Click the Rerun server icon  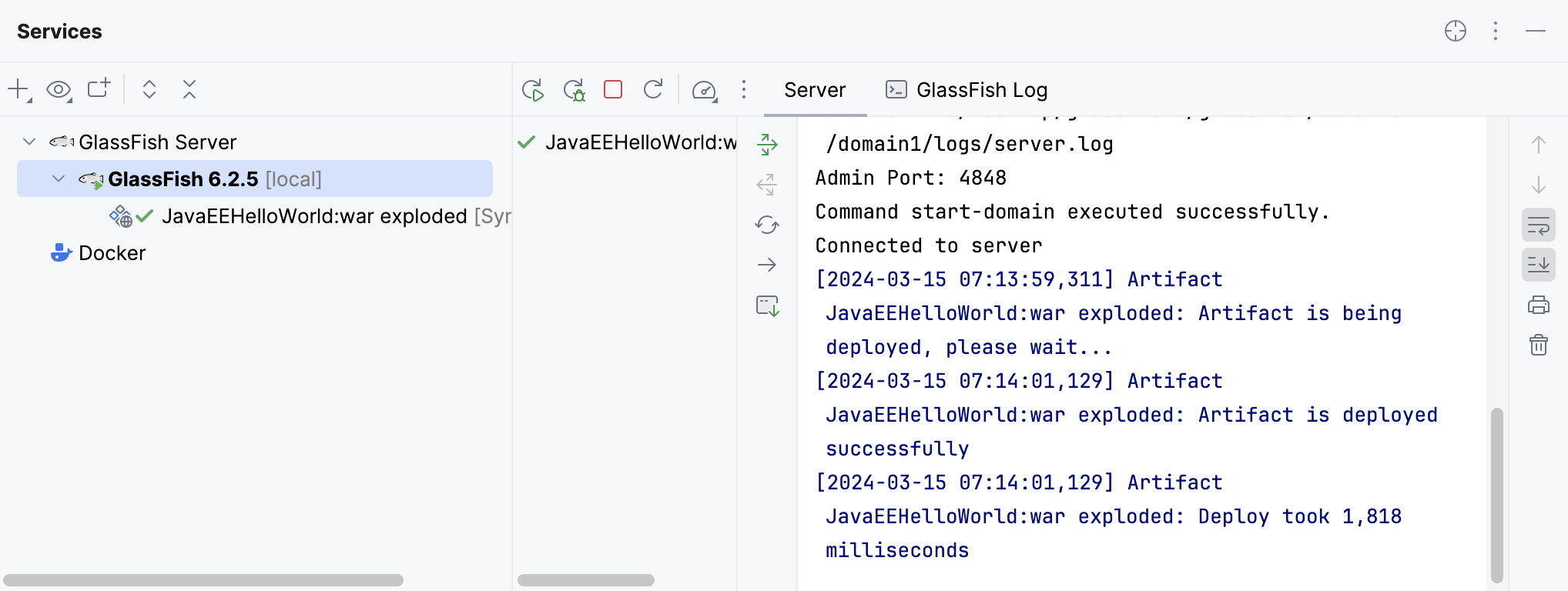tap(532, 90)
